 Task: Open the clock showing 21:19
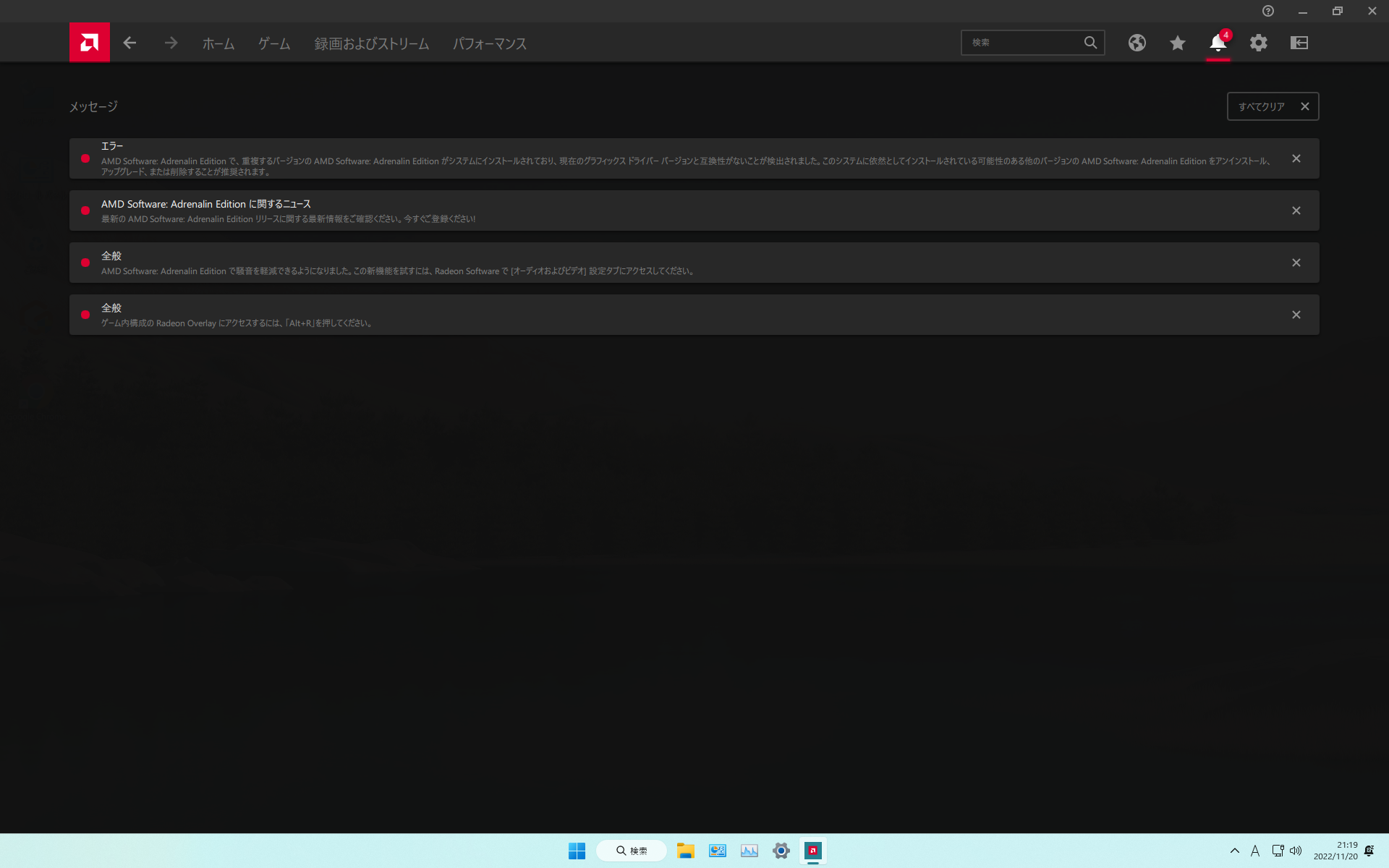(1335, 851)
